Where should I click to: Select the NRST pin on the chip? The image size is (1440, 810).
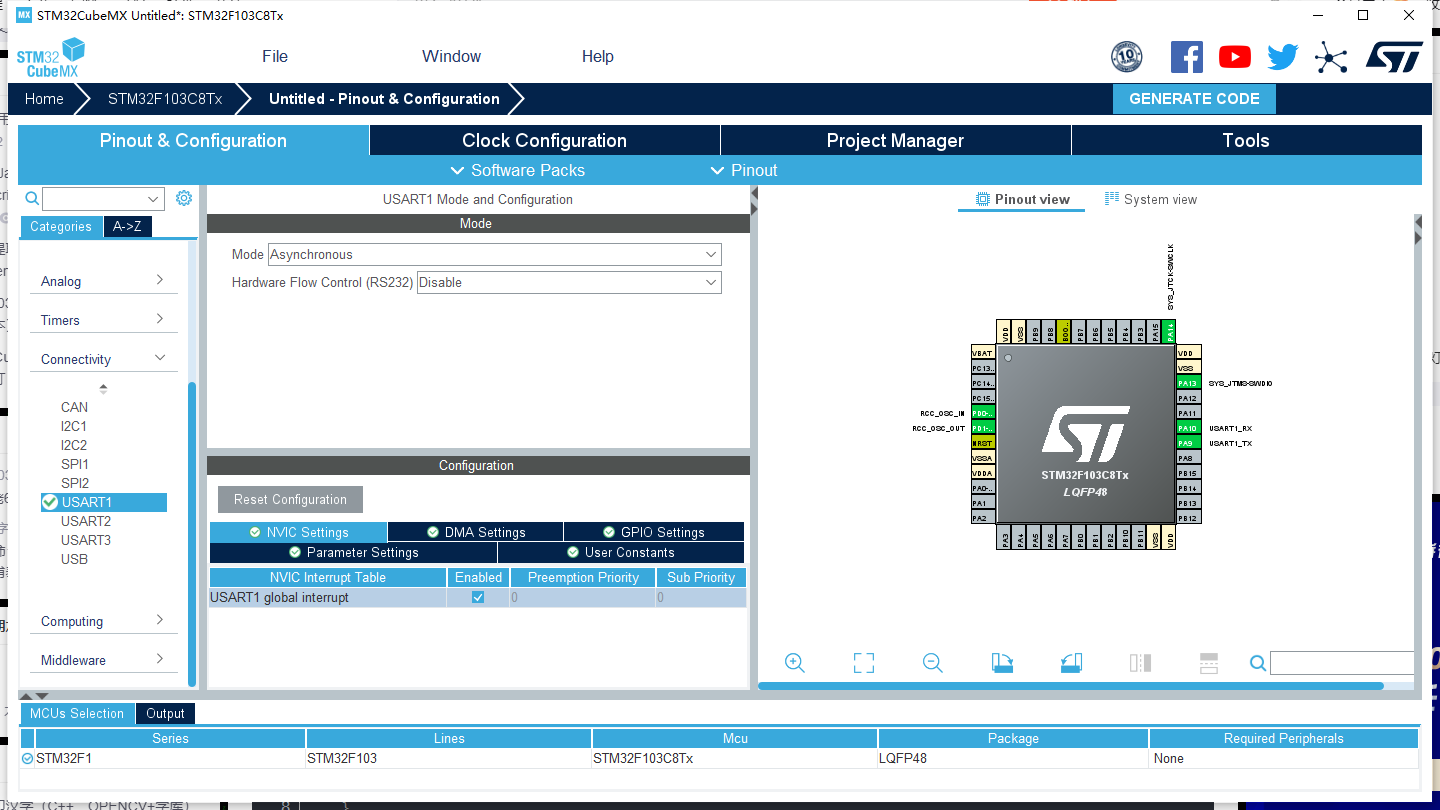tap(983, 443)
